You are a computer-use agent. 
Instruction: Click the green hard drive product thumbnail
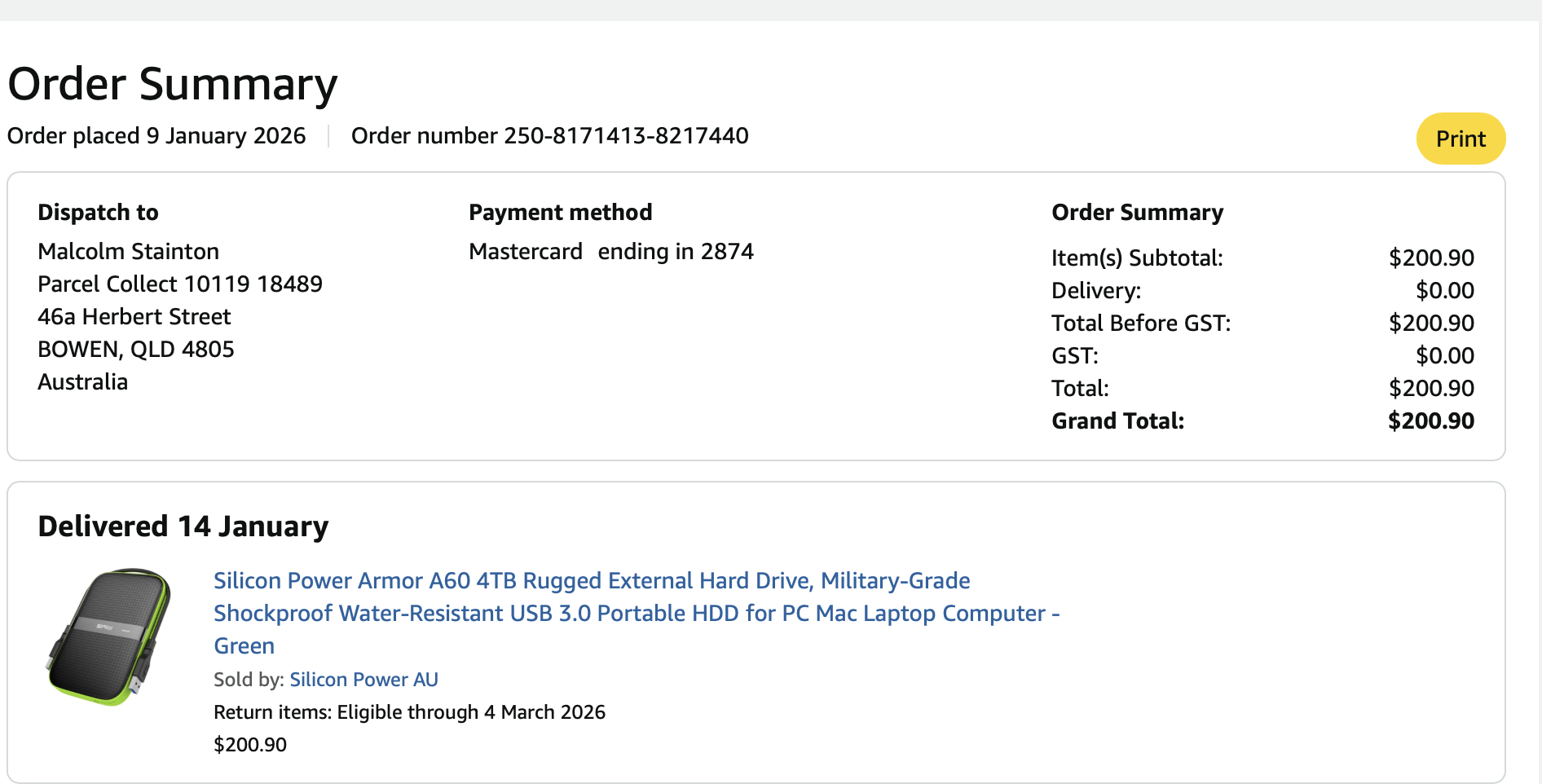point(108,636)
